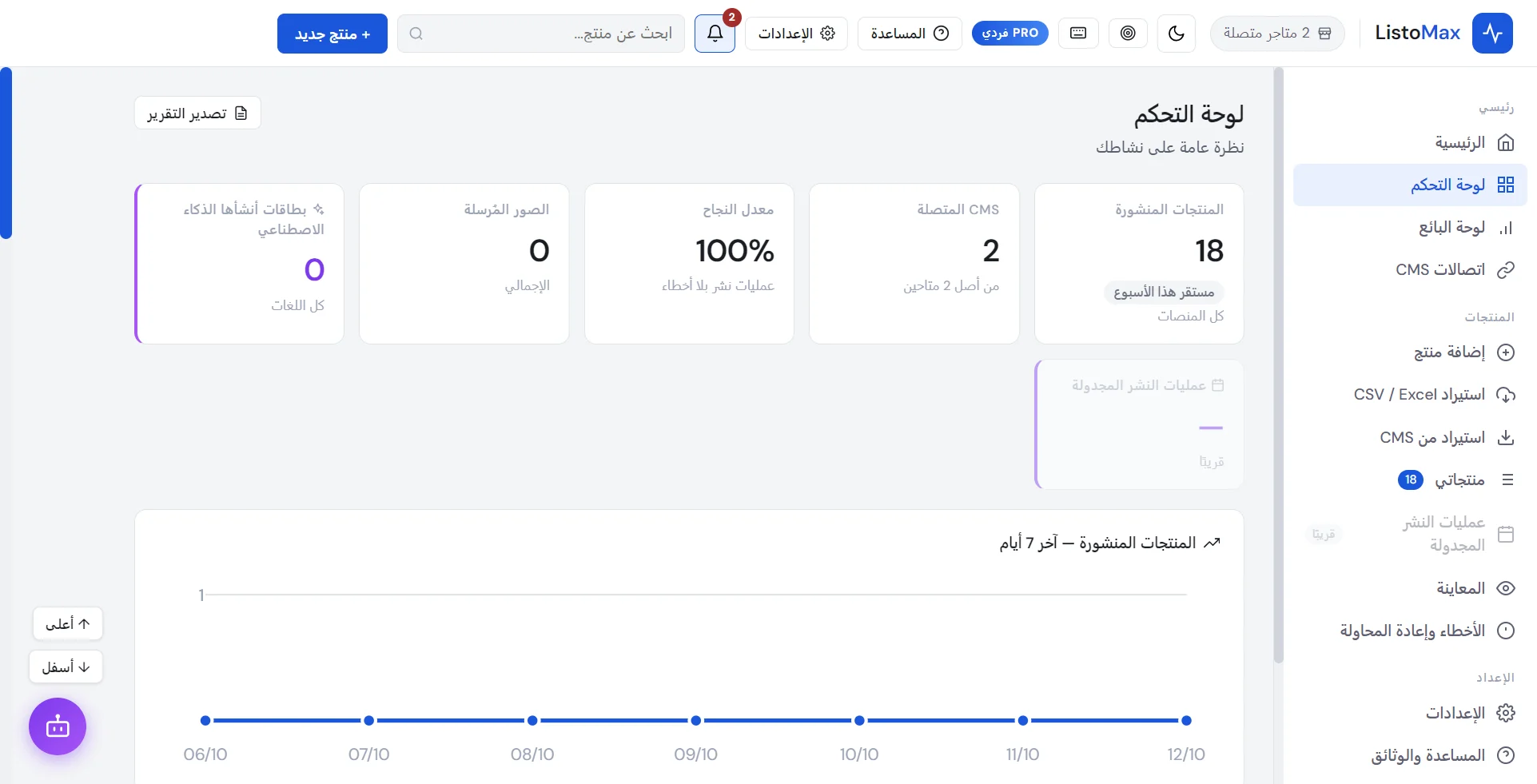The image size is (1537, 784).
Task: Click the مستقر هذا الأسبوع status chip
Action: coord(1164,293)
